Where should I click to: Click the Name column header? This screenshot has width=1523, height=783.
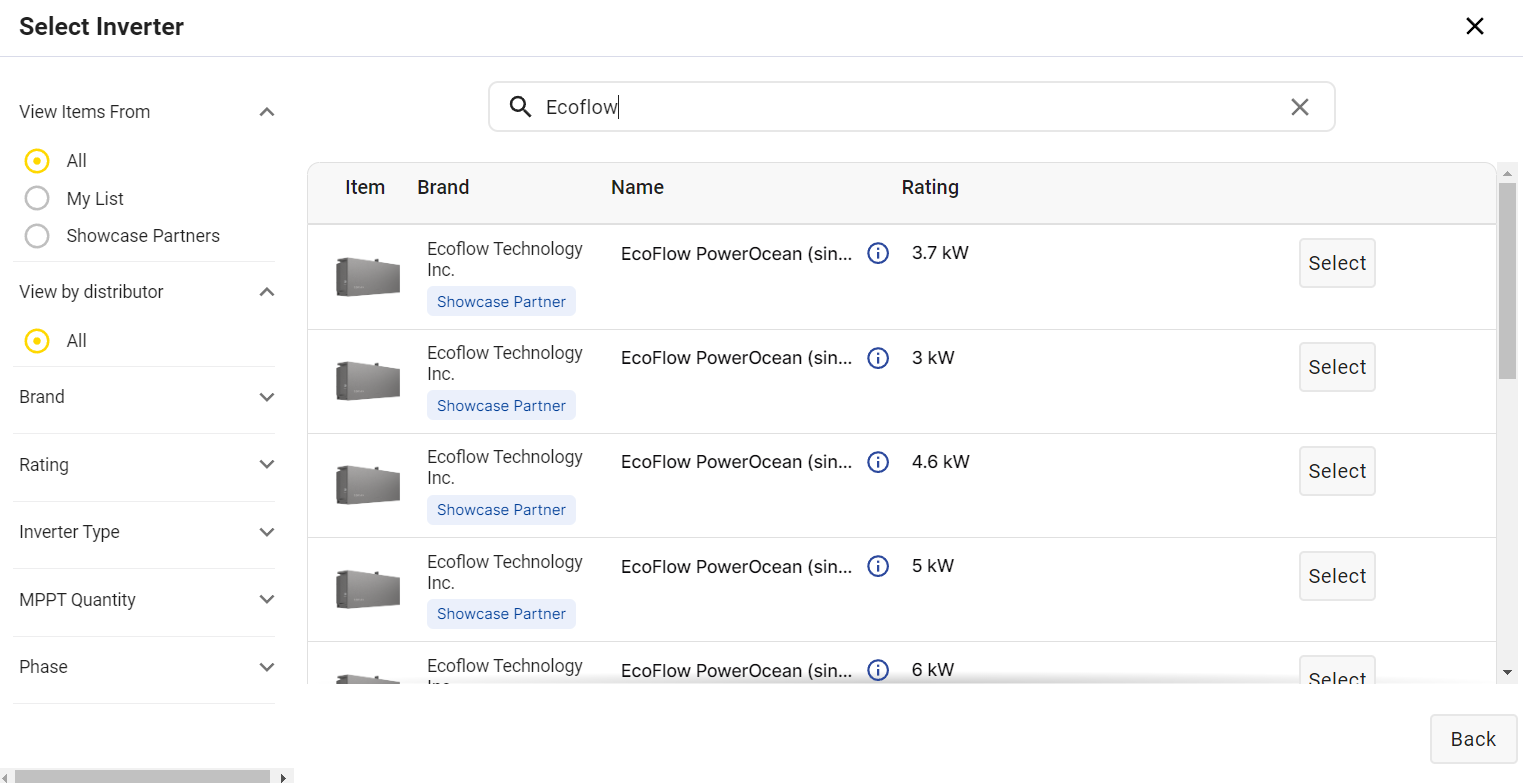point(637,187)
